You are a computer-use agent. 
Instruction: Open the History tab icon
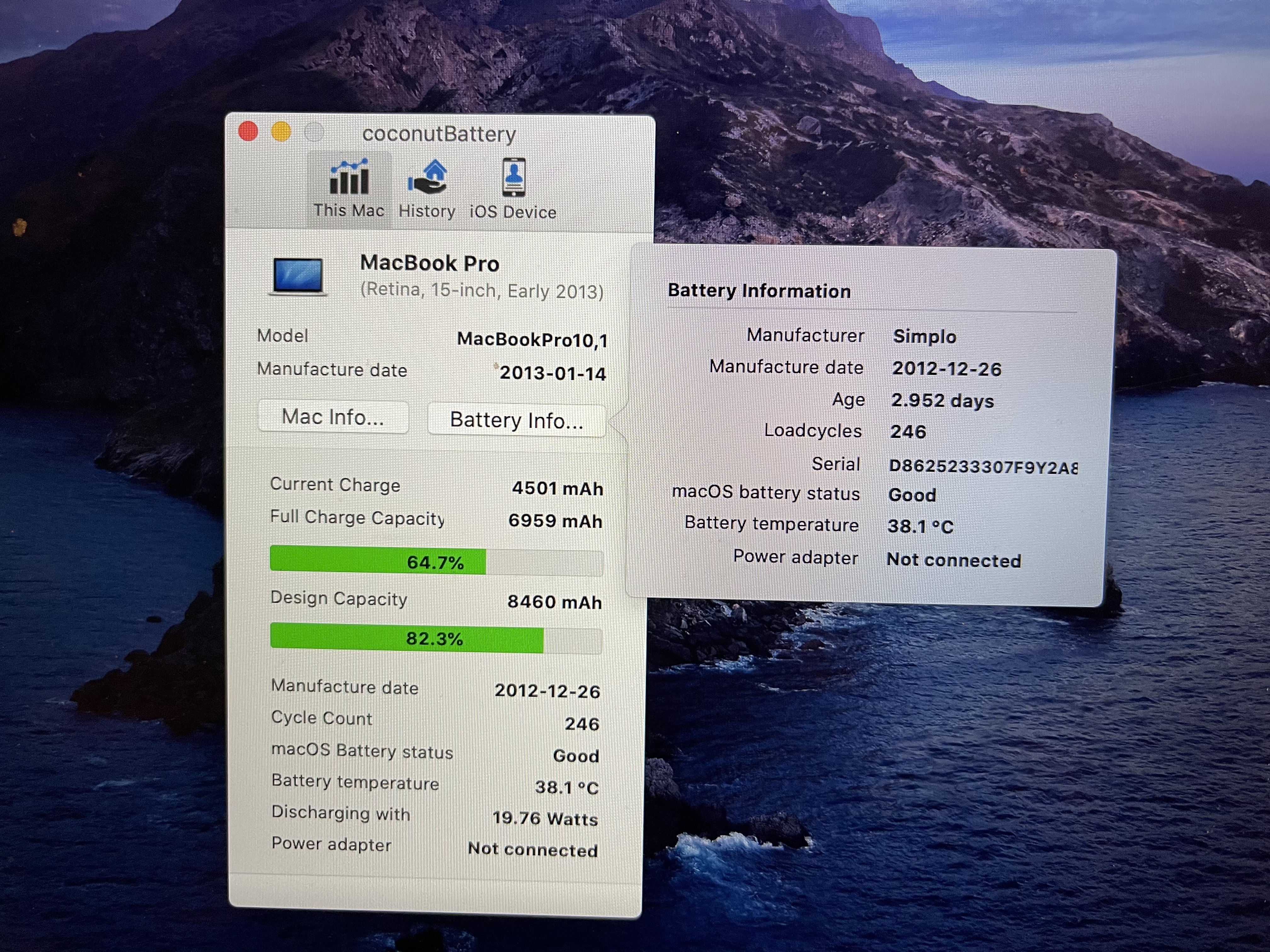pos(428,177)
